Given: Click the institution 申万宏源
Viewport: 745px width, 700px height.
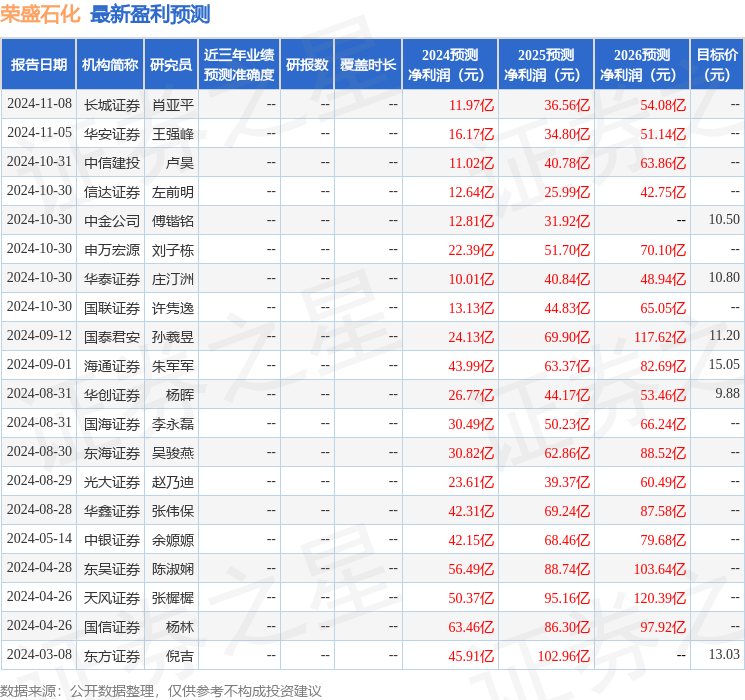Looking at the screenshot, I should 112,250.
